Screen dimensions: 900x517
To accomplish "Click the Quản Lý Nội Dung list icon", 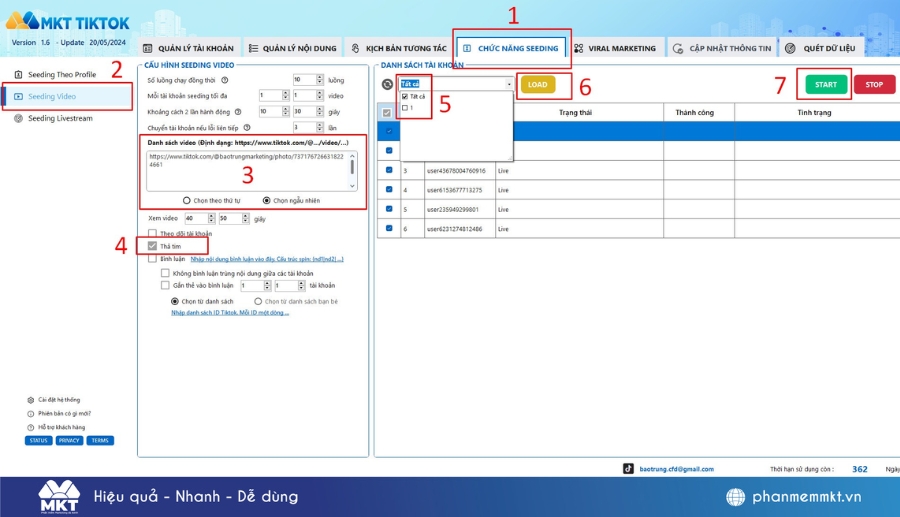I will click(x=253, y=48).
